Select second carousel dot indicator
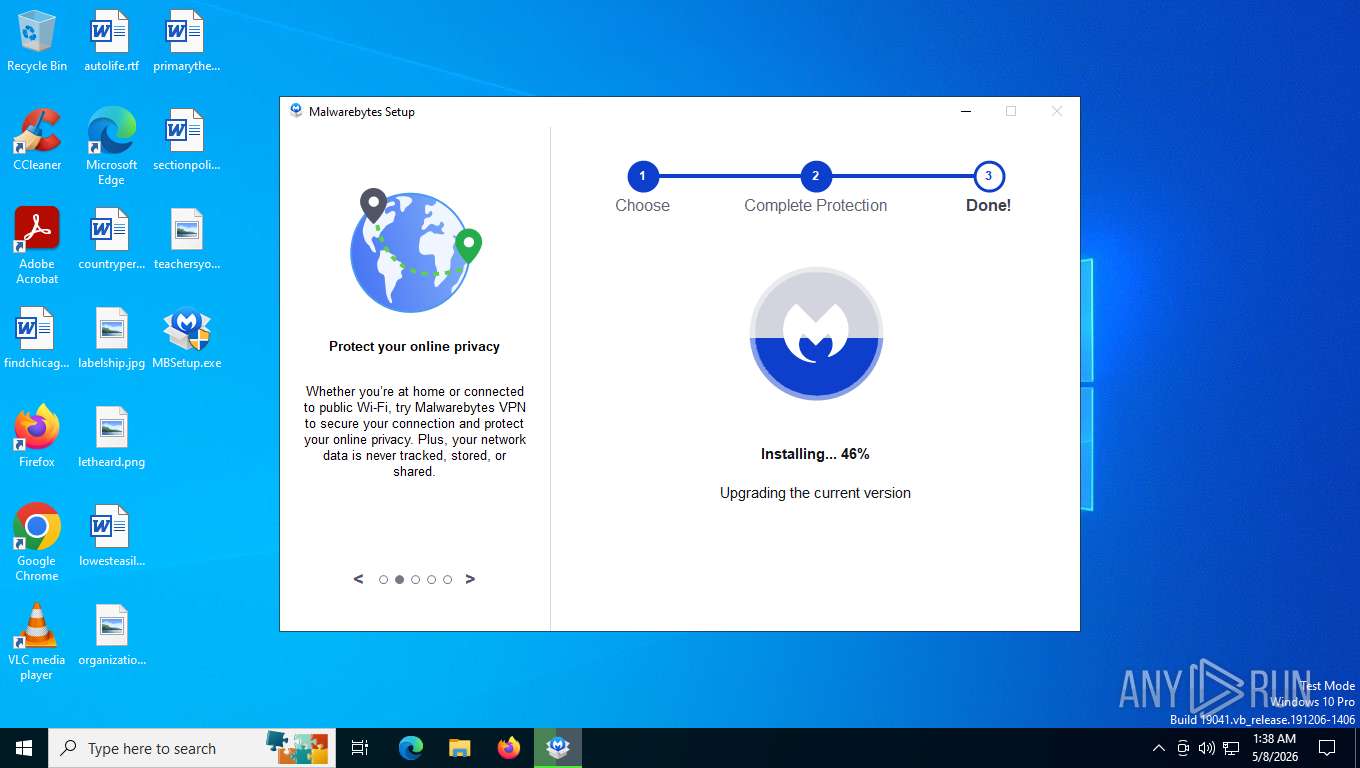This screenshot has height=768, width=1360. coord(399,579)
